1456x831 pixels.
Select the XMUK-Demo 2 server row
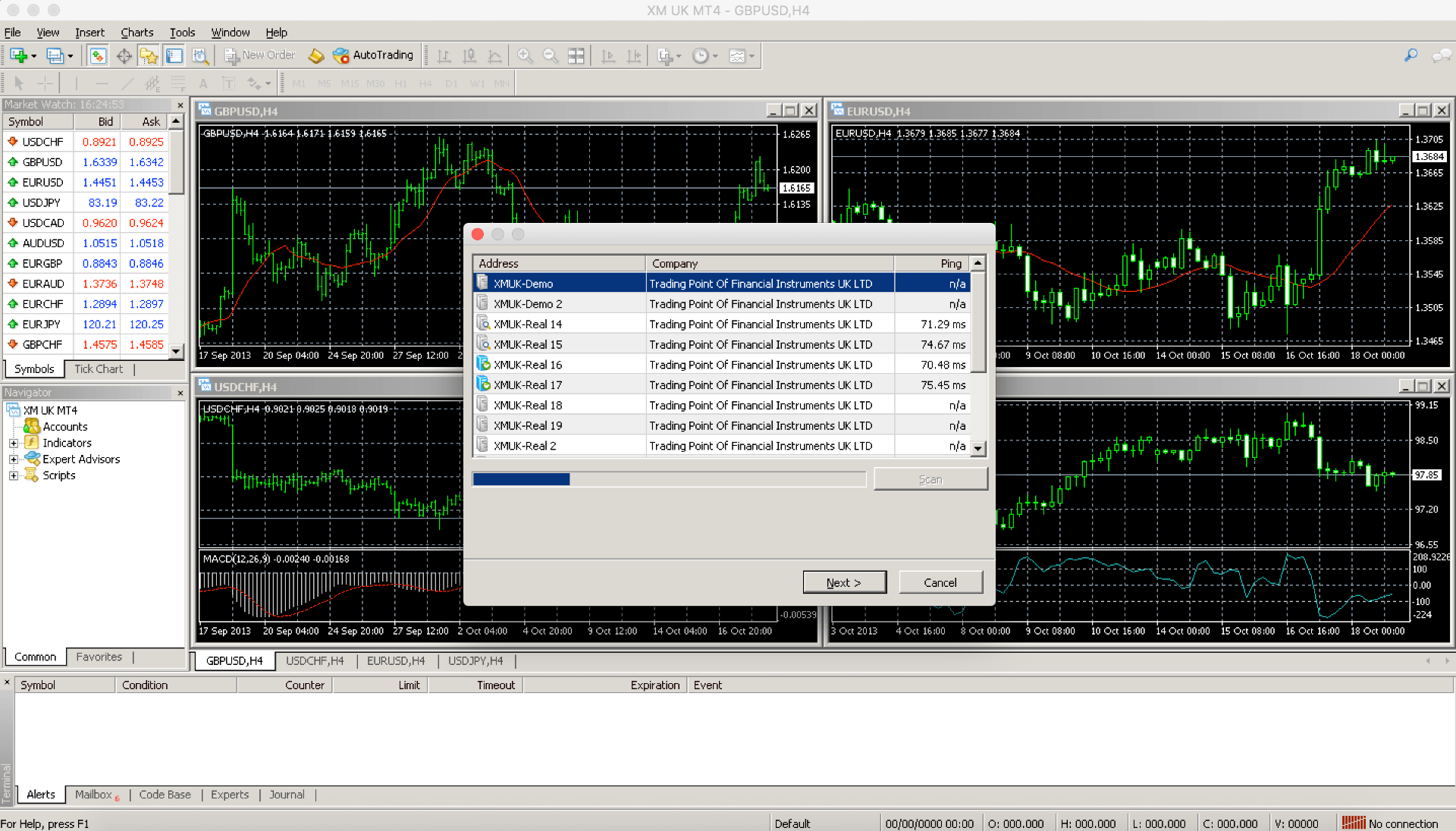click(x=721, y=304)
